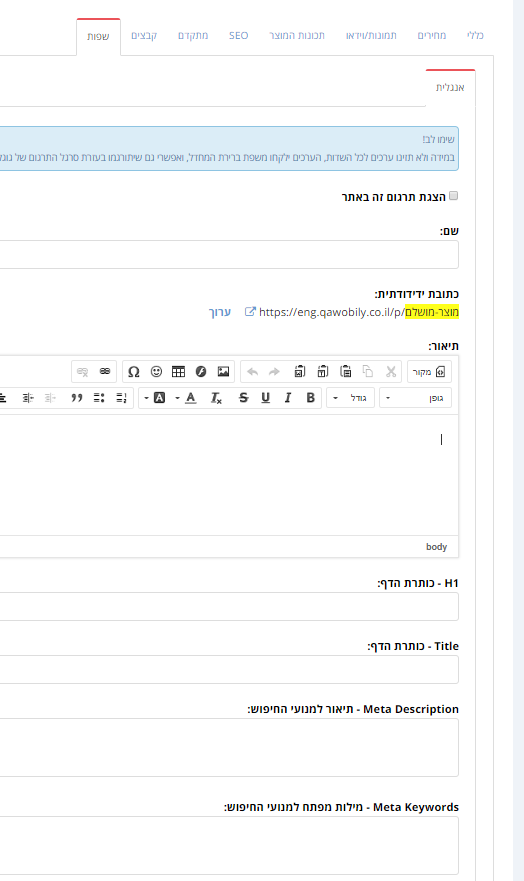Screen dimensions: 524x881
Task: Click the ערוך edit link
Action: click(x=220, y=312)
